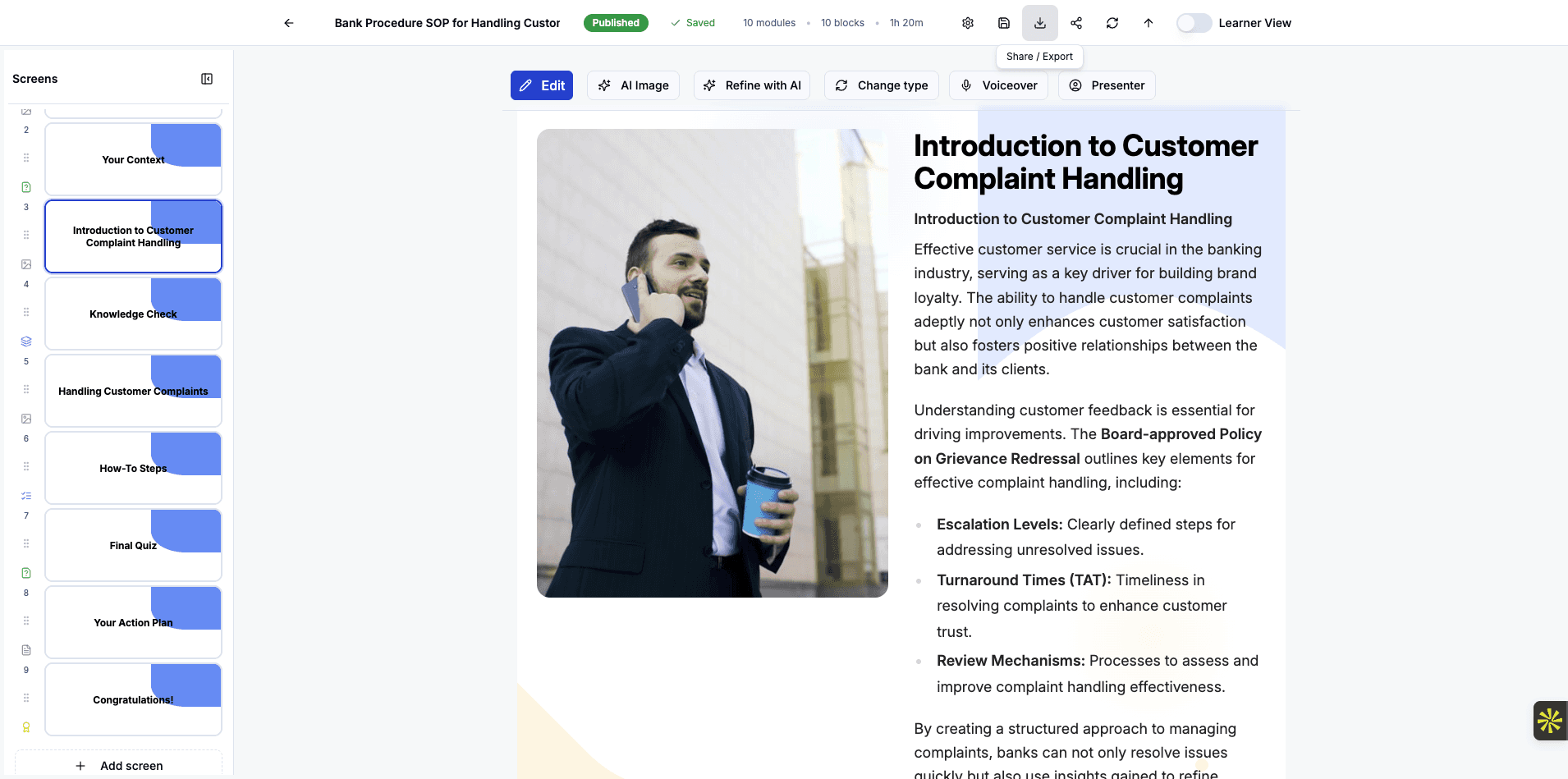Start Presenter mode
This screenshot has width=1568, height=779.
(x=1106, y=85)
